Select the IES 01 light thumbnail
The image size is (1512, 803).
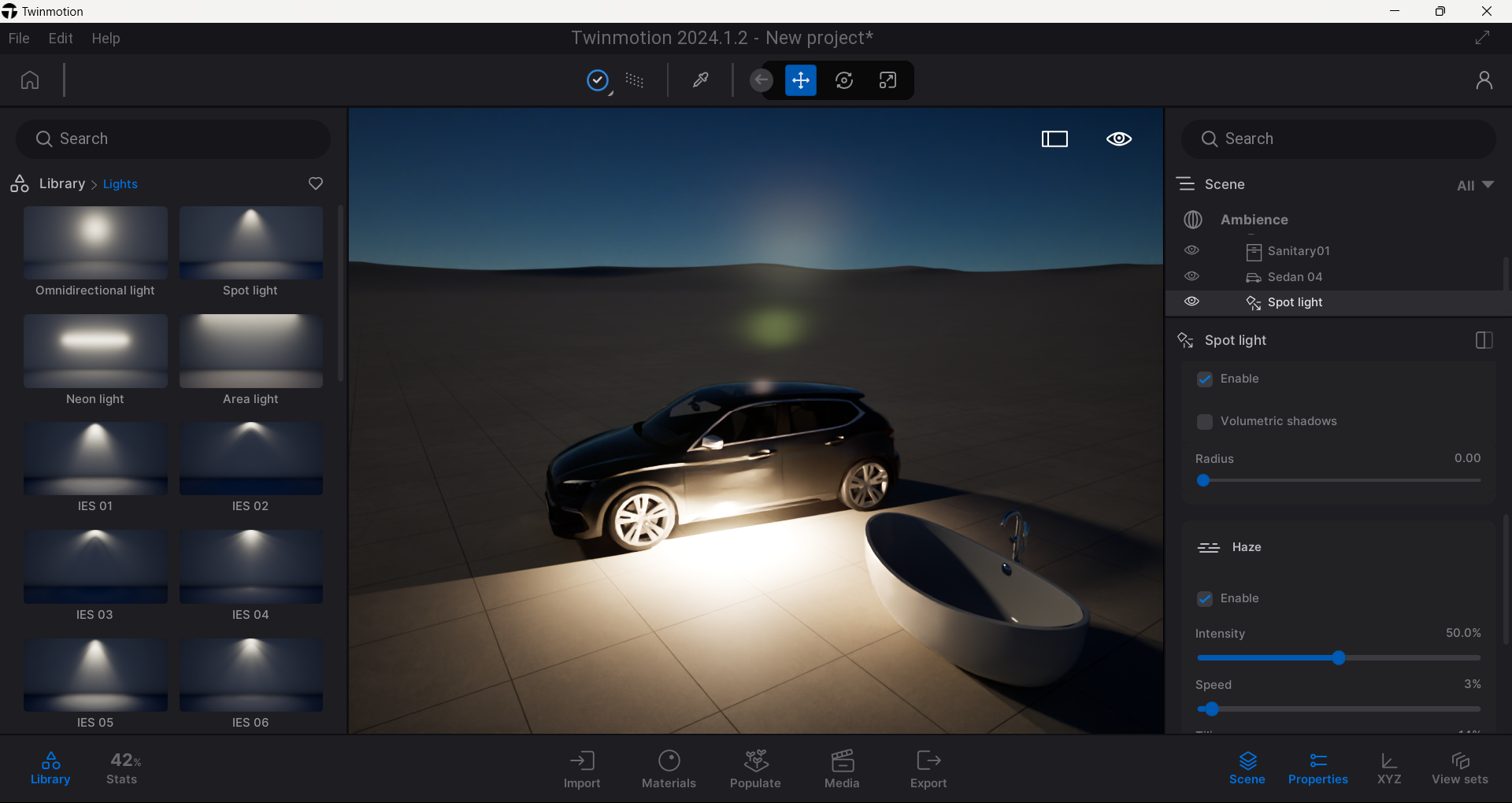click(x=95, y=459)
